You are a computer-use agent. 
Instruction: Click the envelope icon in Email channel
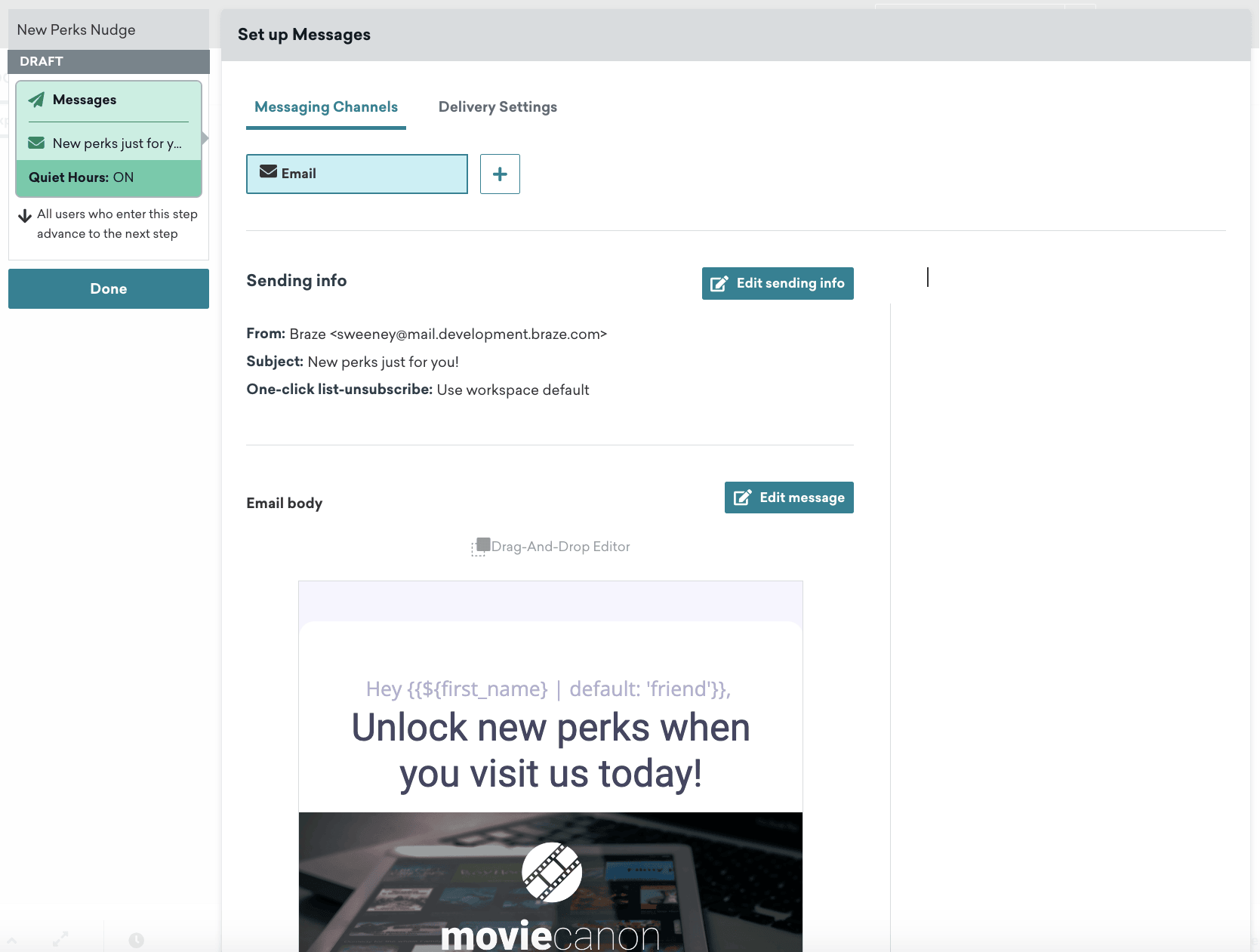(x=268, y=172)
